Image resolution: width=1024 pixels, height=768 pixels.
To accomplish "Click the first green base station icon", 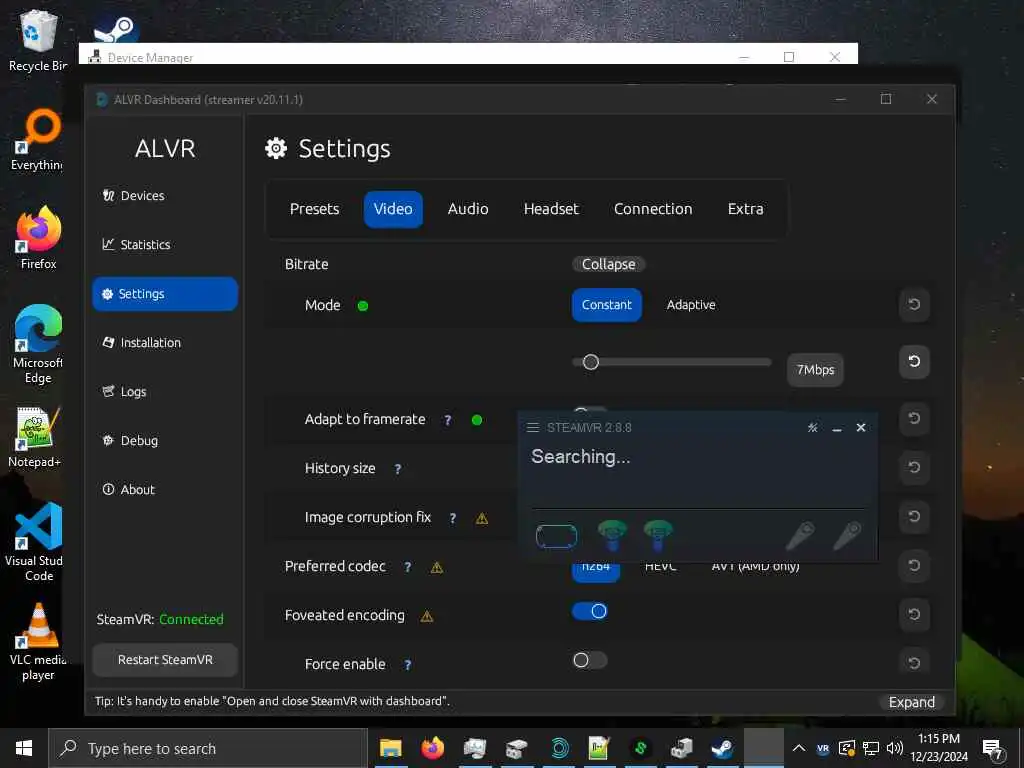I will click(612, 535).
